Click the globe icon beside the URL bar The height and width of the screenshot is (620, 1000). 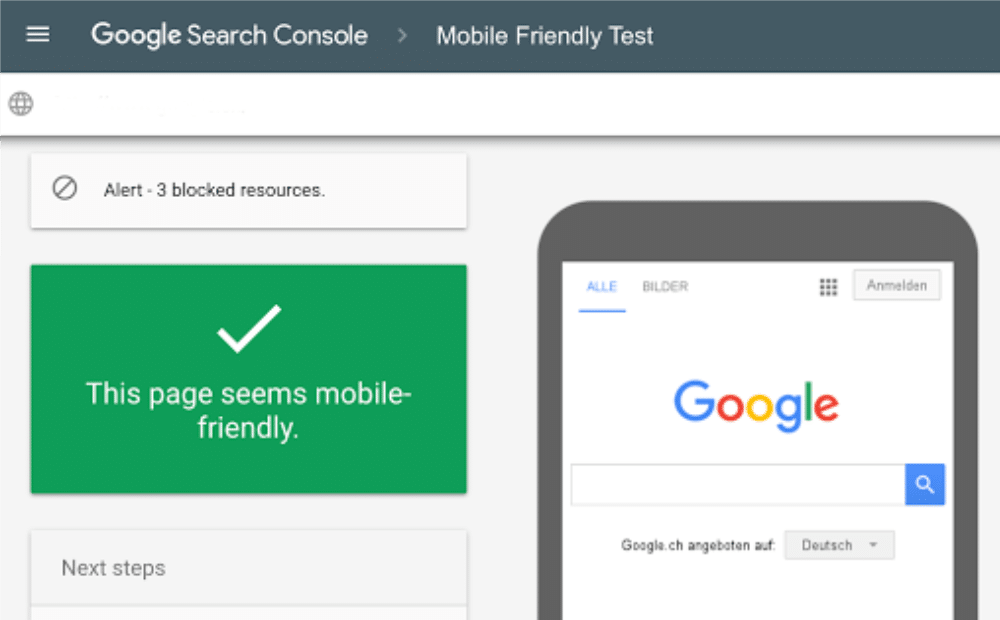(x=20, y=104)
